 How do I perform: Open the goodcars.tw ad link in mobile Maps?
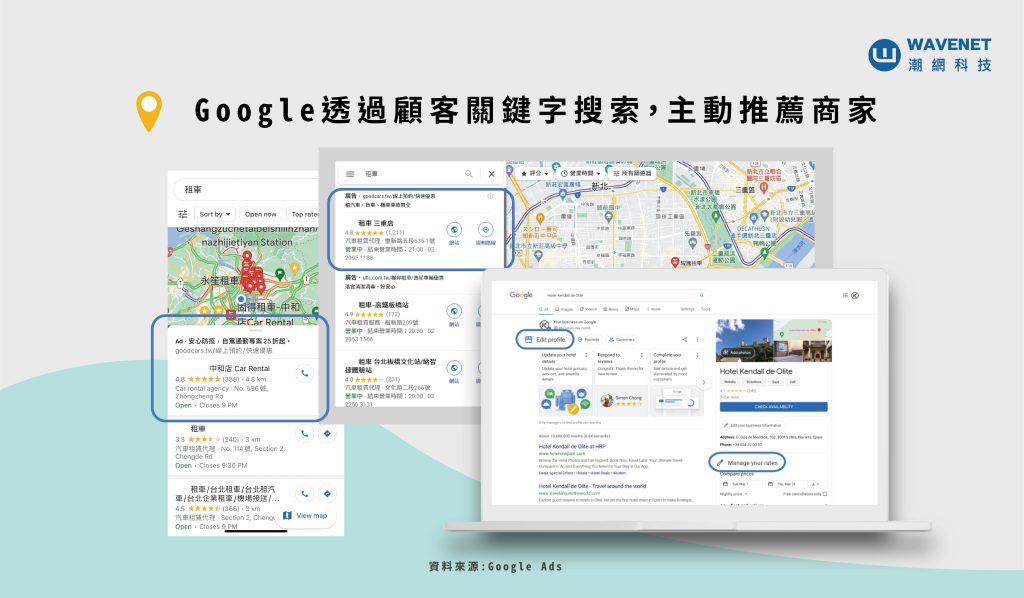pos(224,351)
